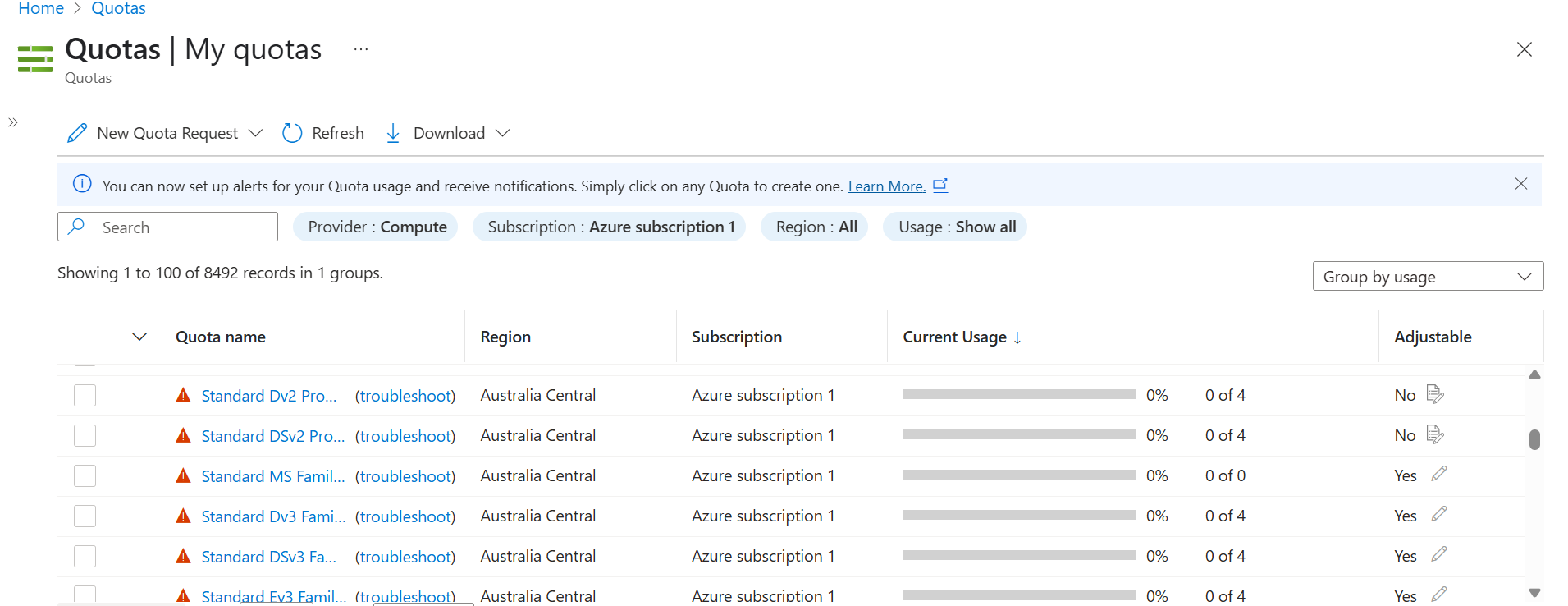This screenshot has height=606, width=1568.
Task: Click warning icon for Standard DSv3 Fa...
Action: point(184,556)
